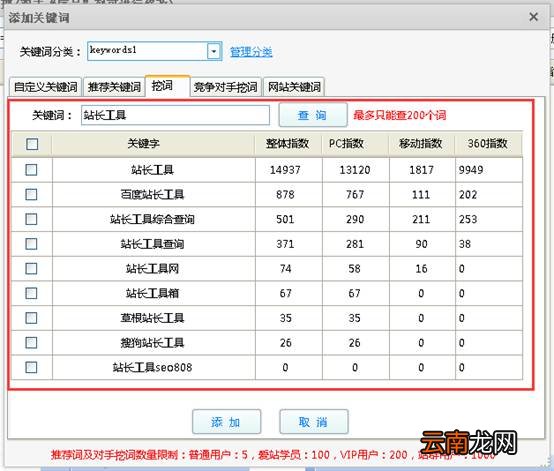Viewport: 554px width, 471px height.
Task: Check the box for 站长工具查询
Action: [31, 244]
